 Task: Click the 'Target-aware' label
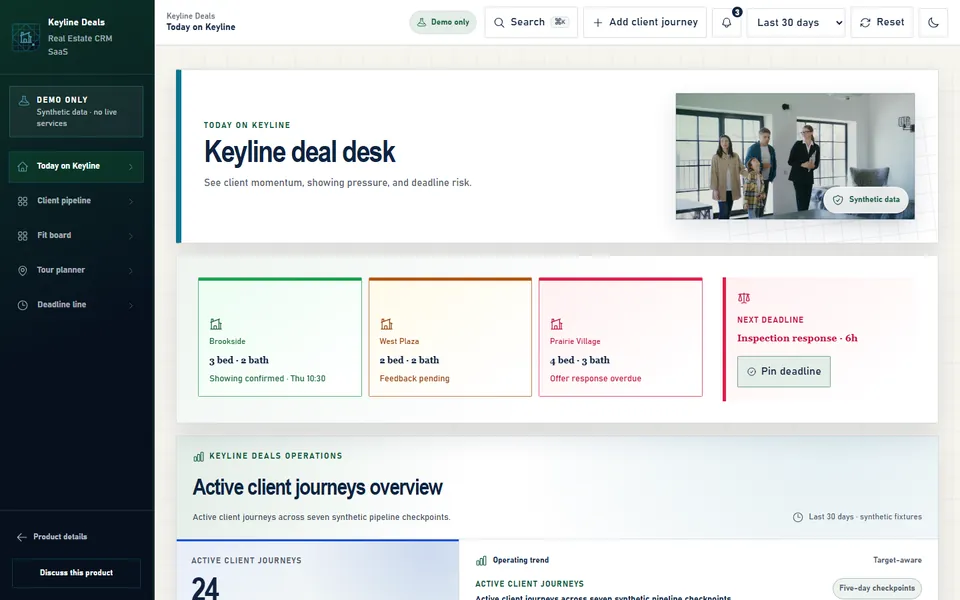897,560
